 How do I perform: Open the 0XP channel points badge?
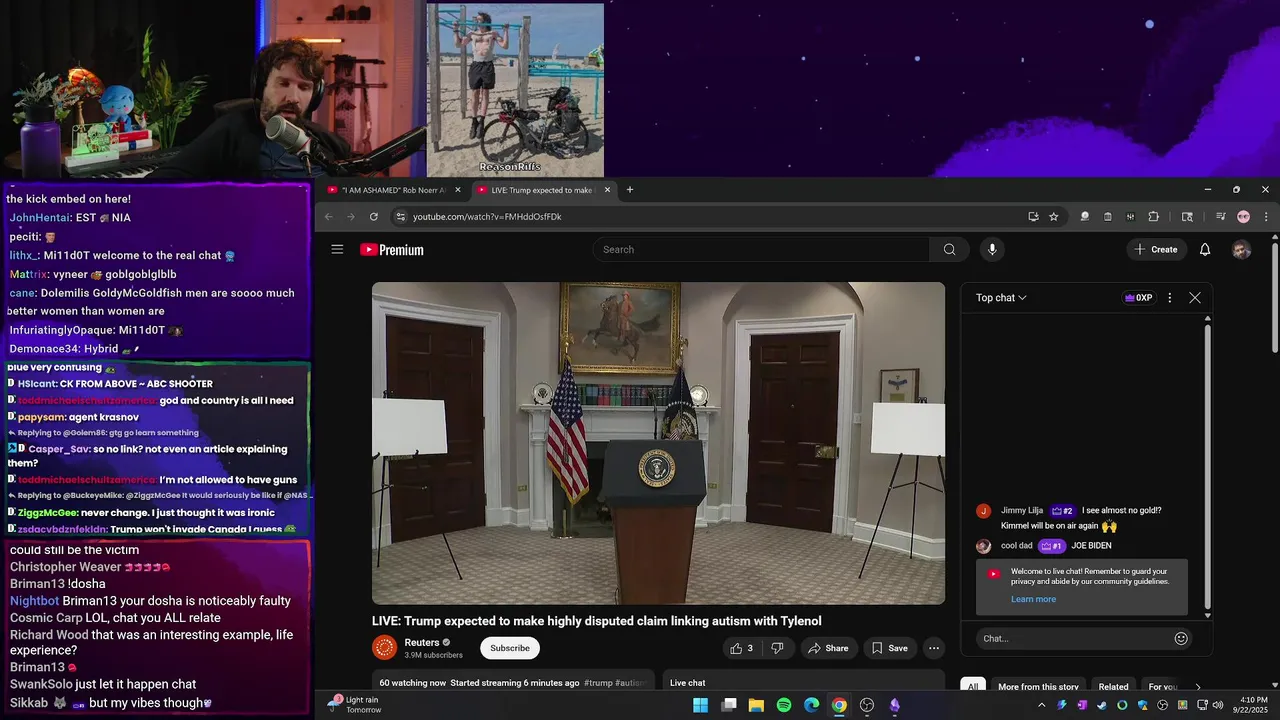[1139, 298]
